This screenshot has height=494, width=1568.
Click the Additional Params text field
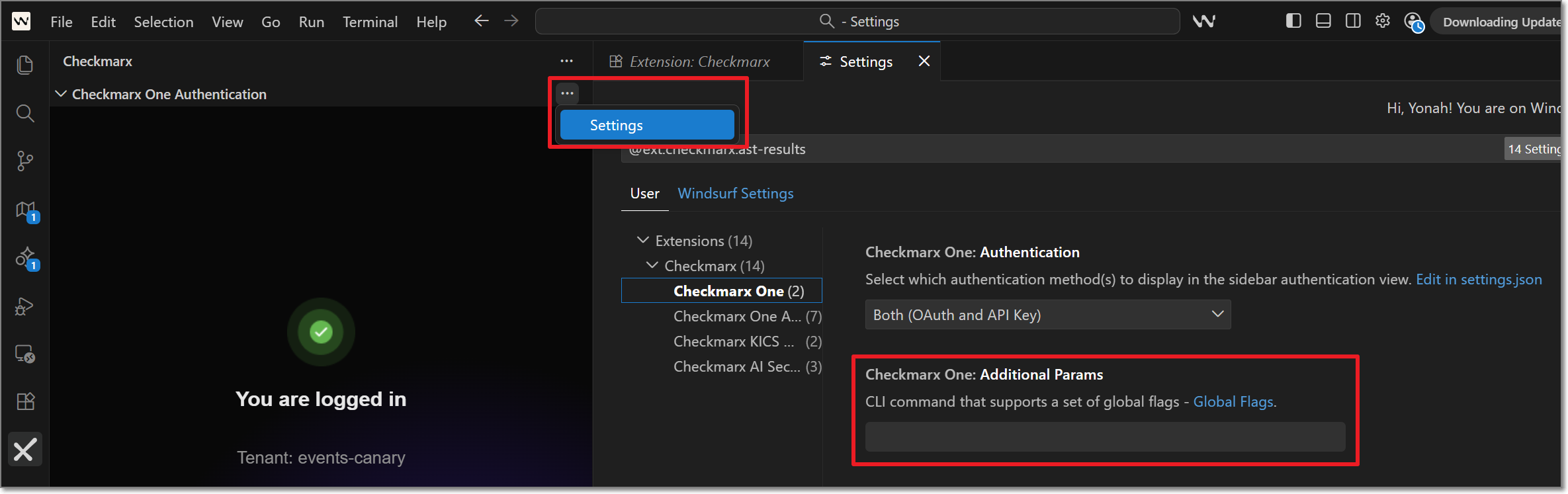[1104, 437]
